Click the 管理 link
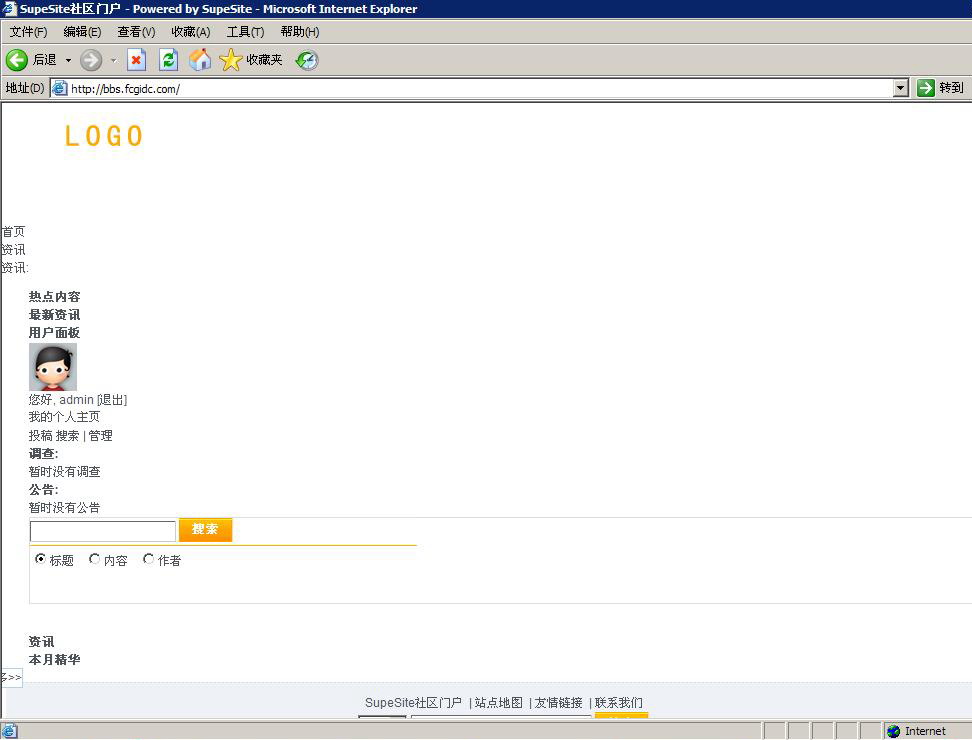Viewport: 972px width, 740px height. click(100, 436)
